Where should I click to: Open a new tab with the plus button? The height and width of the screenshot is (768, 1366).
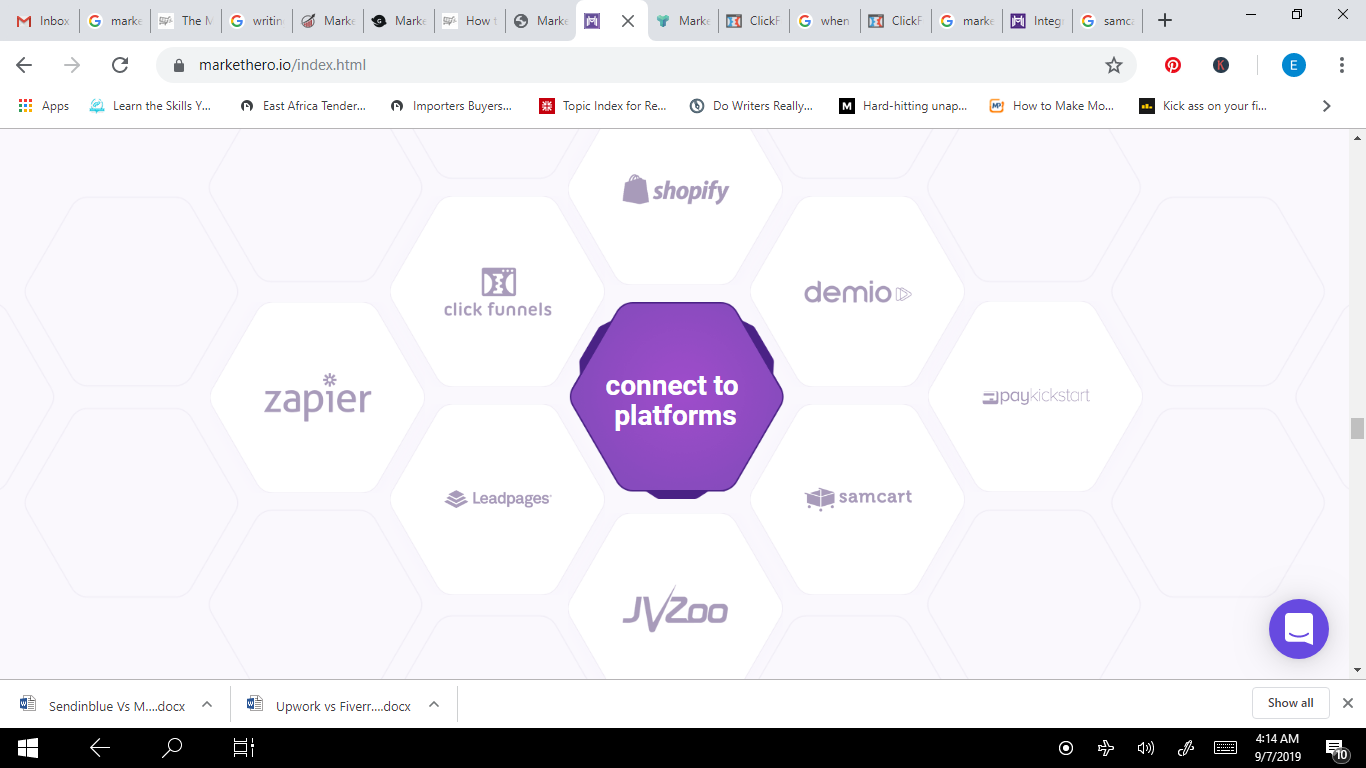[x=1164, y=20]
